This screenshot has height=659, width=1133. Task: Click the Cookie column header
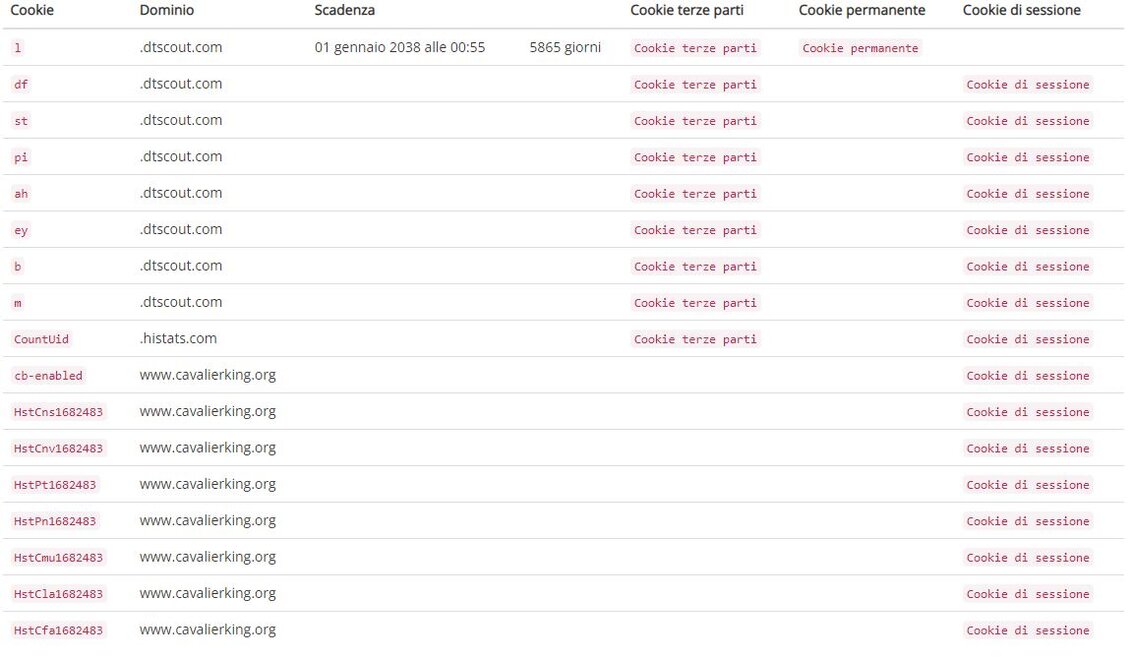tap(32, 10)
